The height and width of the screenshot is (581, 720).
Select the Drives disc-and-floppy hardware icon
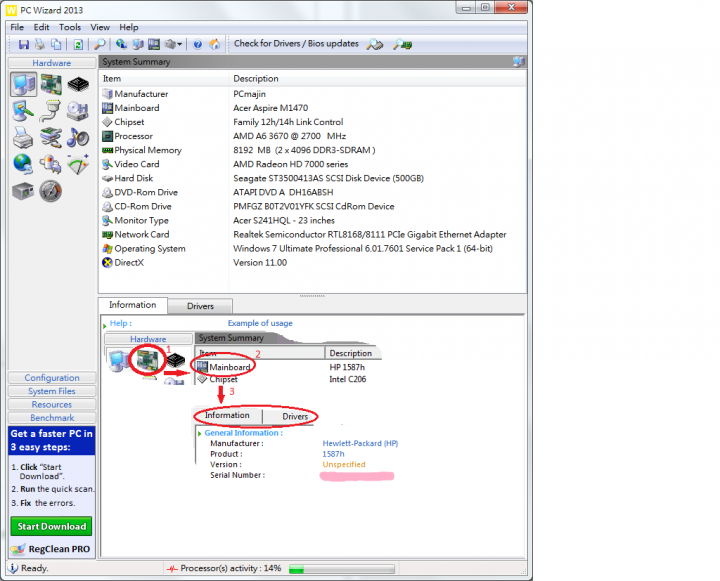(78, 111)
